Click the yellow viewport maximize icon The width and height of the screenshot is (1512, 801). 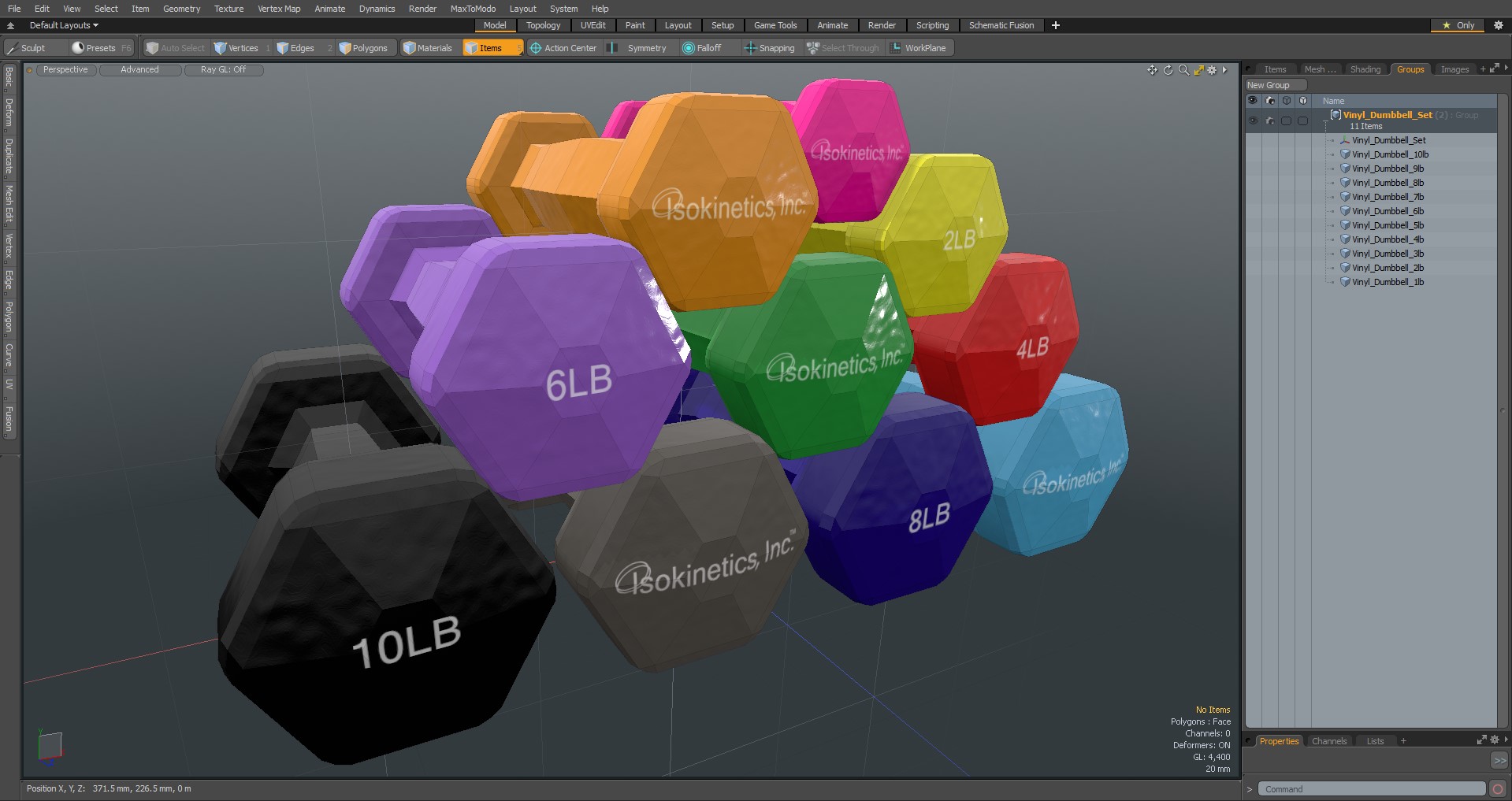[1198, 70]
